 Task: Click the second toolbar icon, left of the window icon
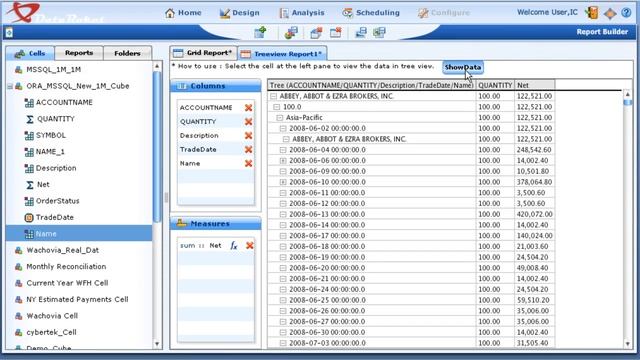291,33
